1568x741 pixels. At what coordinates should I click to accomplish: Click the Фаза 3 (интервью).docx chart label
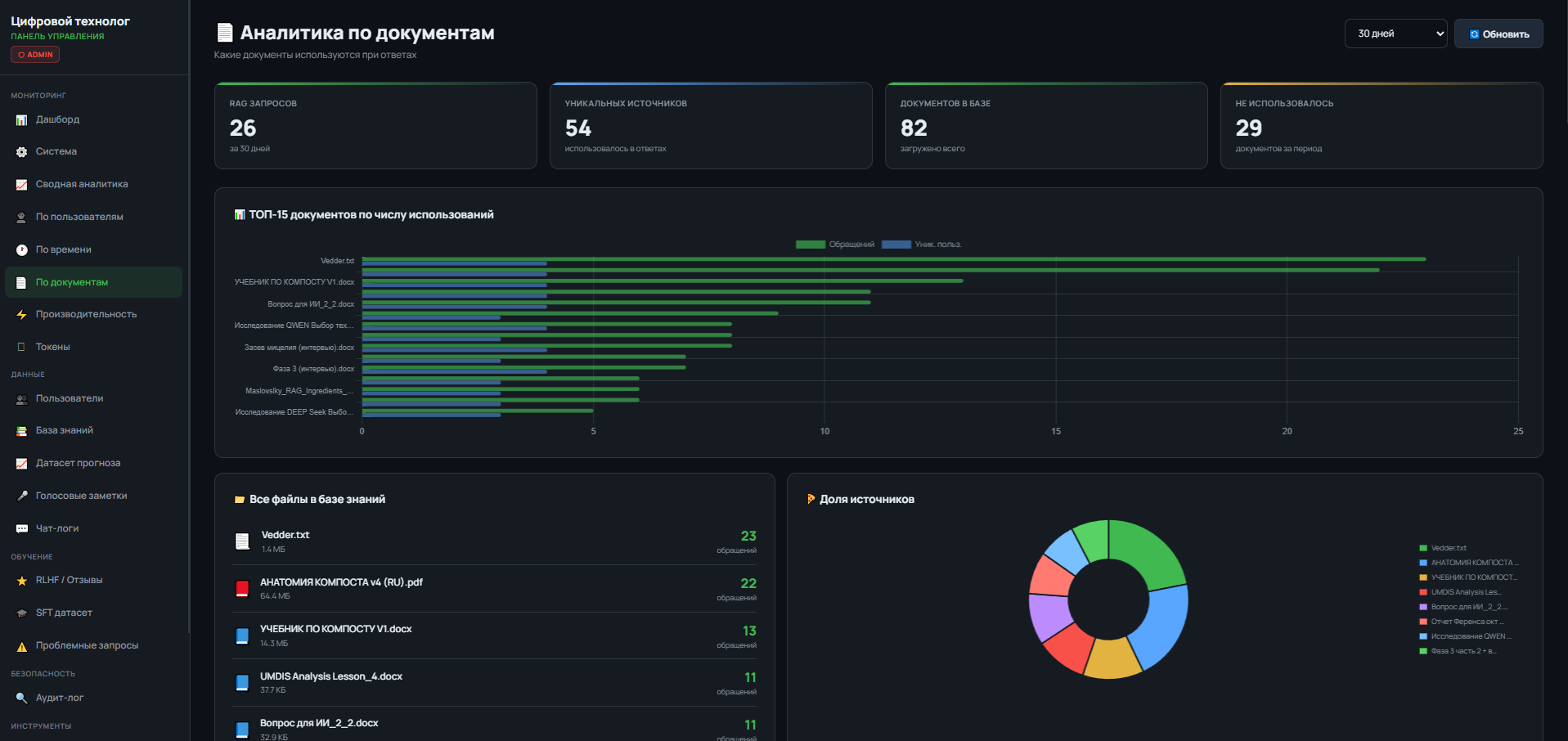pos(314,369)
